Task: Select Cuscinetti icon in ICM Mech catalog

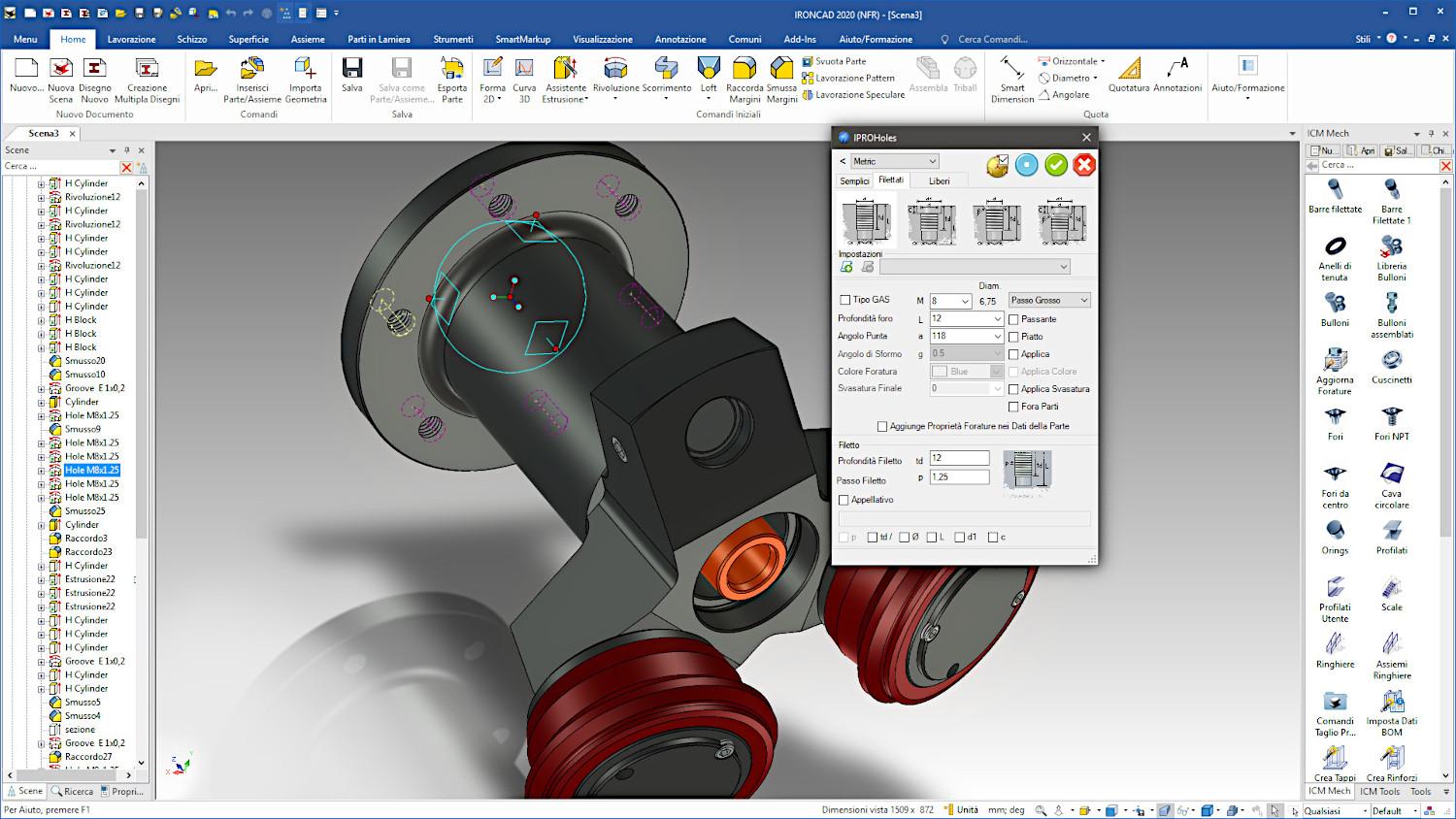Action: [1391, 361]
